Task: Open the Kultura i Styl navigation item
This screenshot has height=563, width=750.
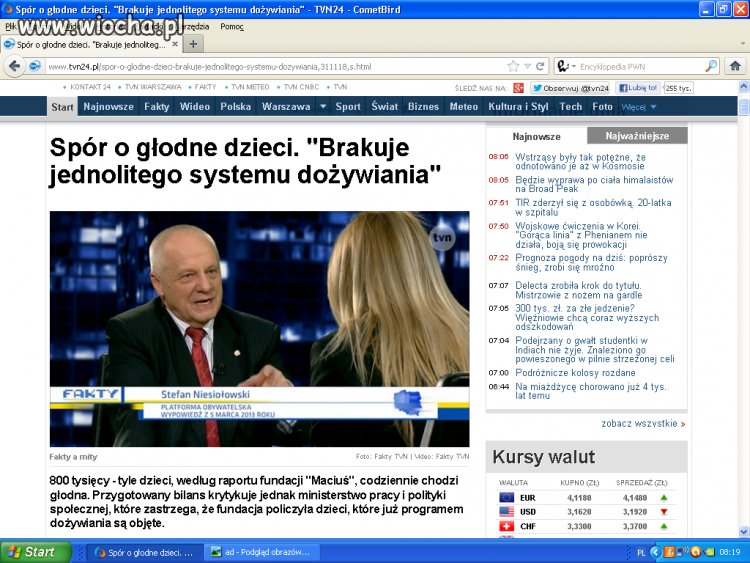Action: (518, 107)
